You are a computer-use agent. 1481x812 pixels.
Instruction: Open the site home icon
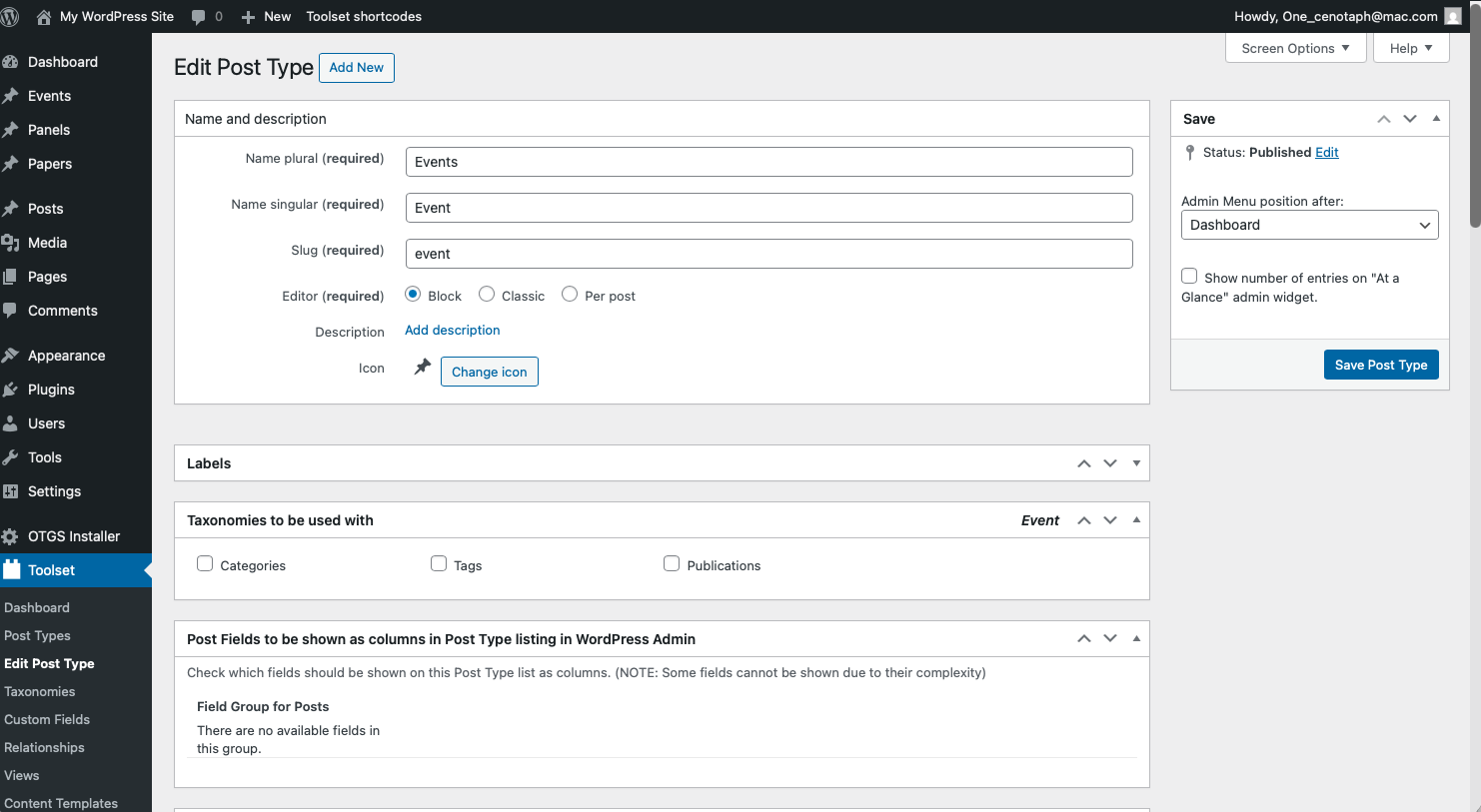coord(44,17)
